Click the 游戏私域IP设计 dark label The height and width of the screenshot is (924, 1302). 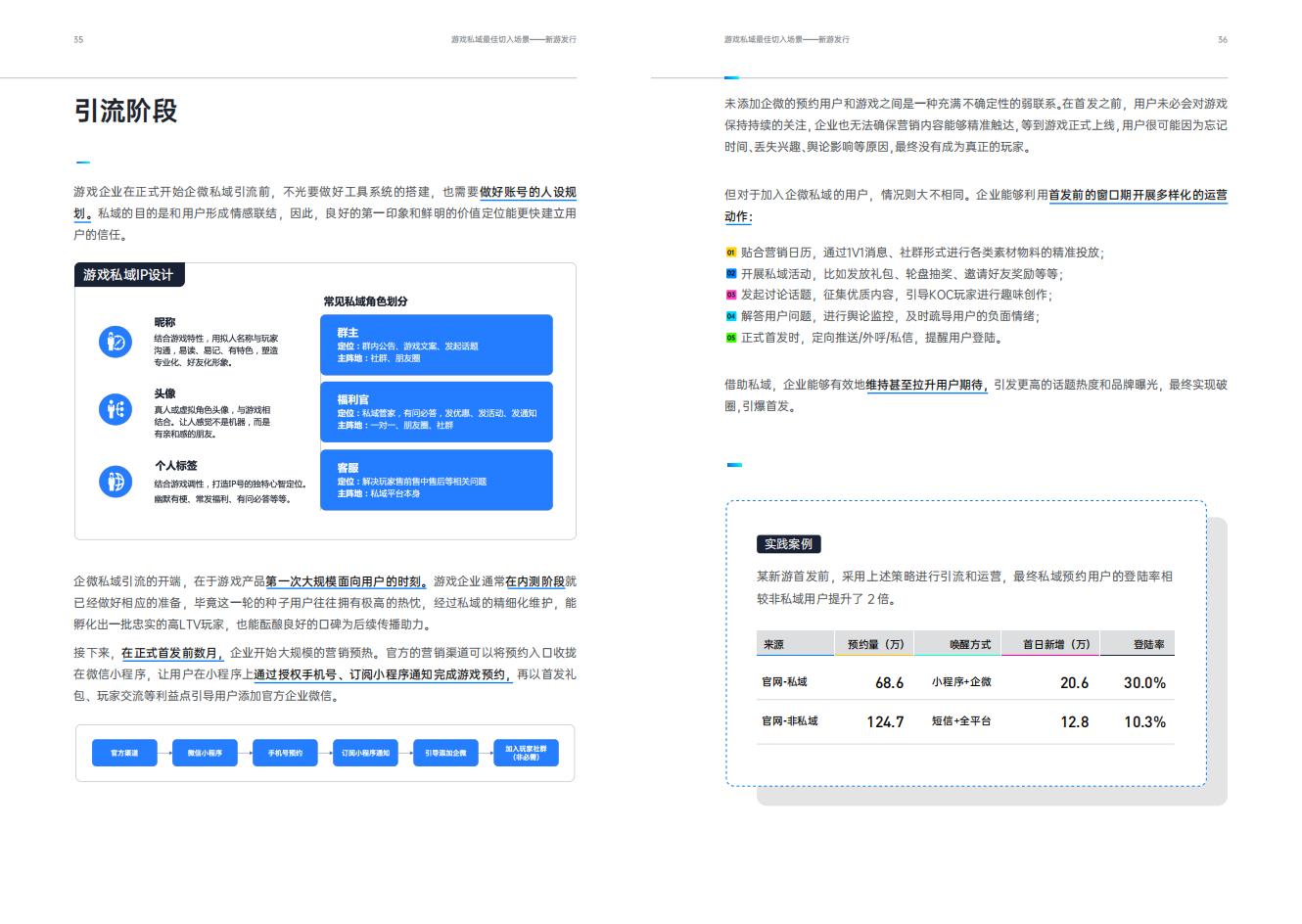click(128, 275)
